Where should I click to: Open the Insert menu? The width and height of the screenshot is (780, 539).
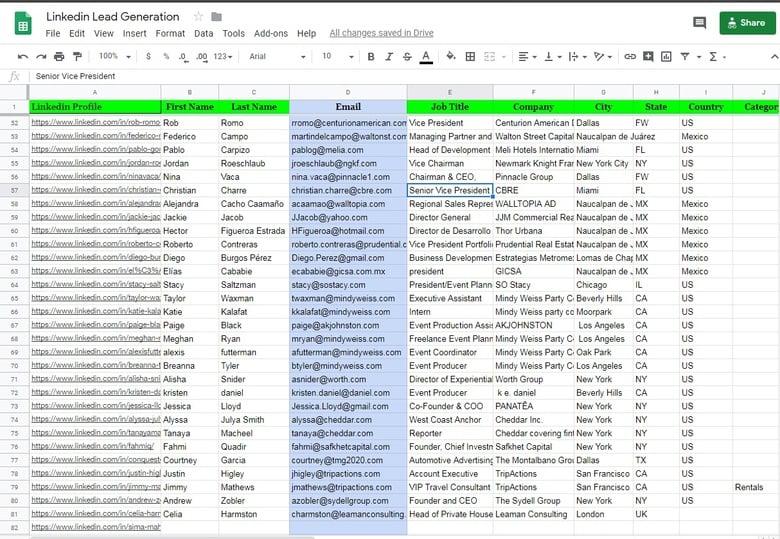click(x=134, y=33)
